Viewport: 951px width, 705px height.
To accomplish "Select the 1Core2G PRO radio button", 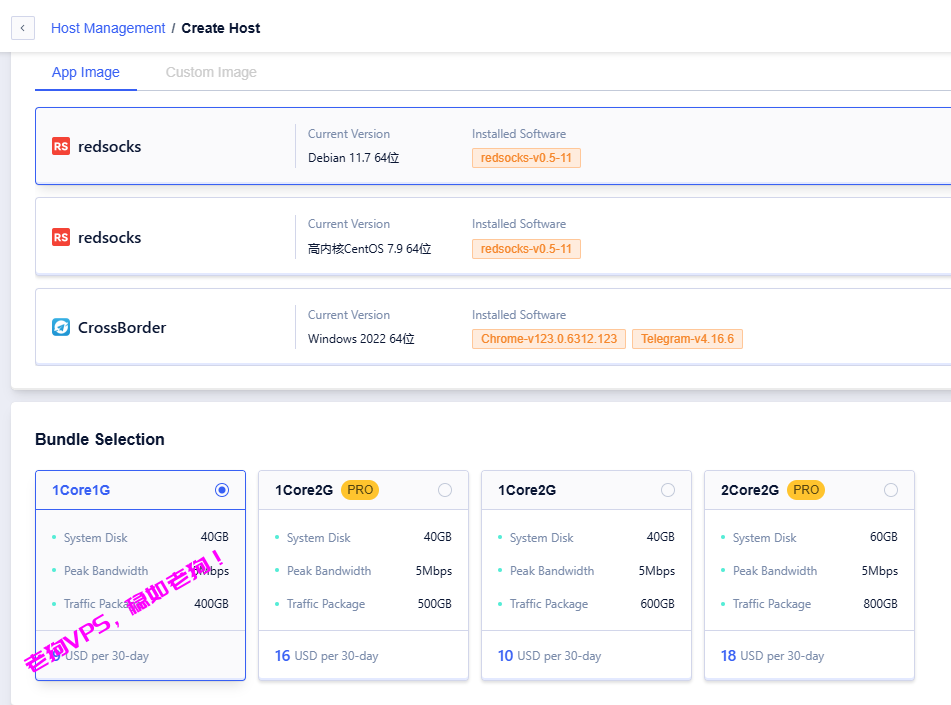I will pyautogui.click(x=445, y=490).
